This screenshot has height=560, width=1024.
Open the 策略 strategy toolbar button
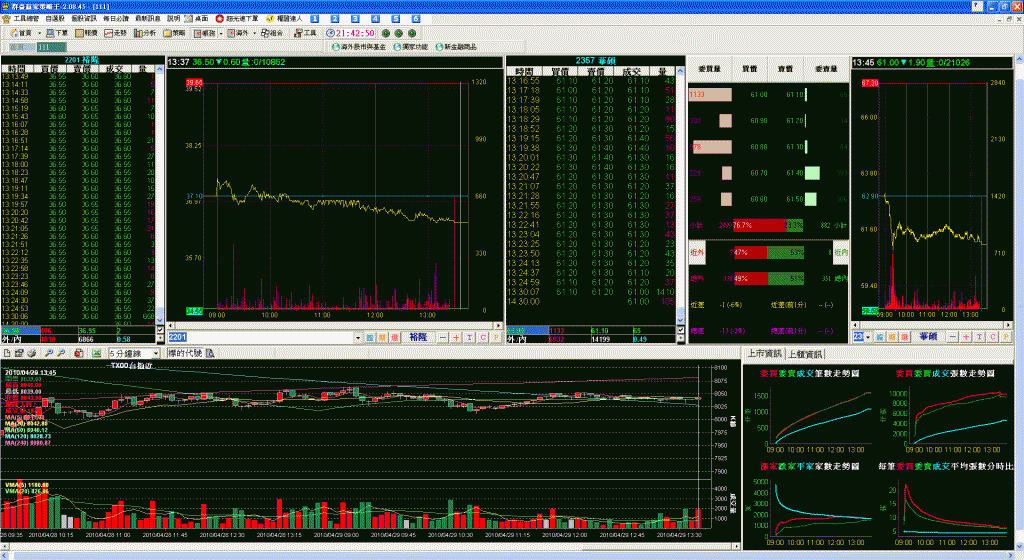tap(174, 33)
